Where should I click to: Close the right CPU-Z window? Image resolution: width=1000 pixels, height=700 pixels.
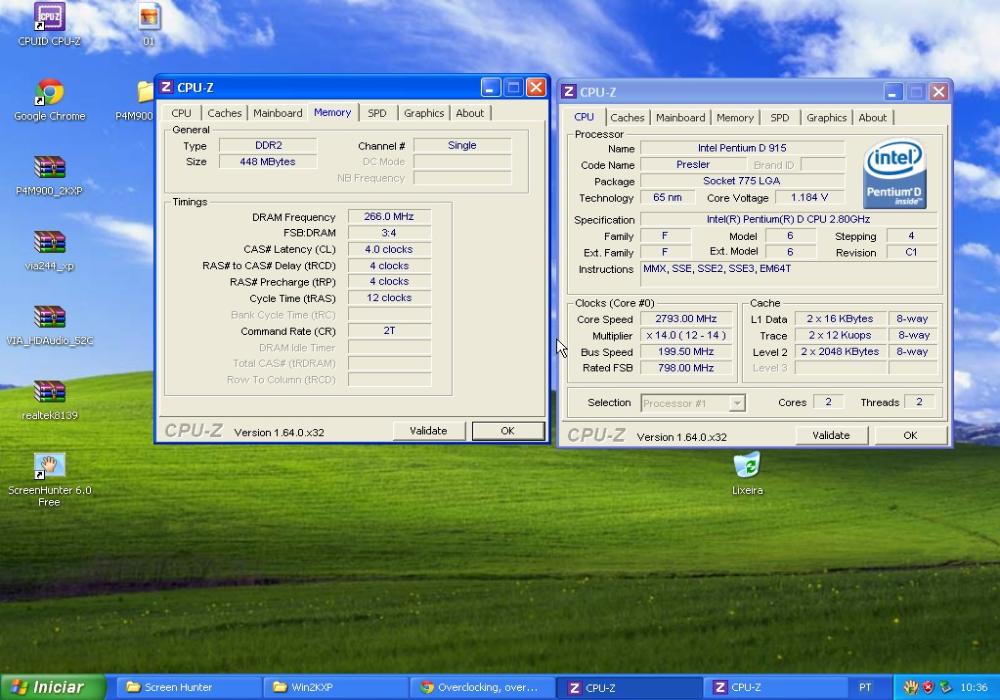click(x=939, y=92)
